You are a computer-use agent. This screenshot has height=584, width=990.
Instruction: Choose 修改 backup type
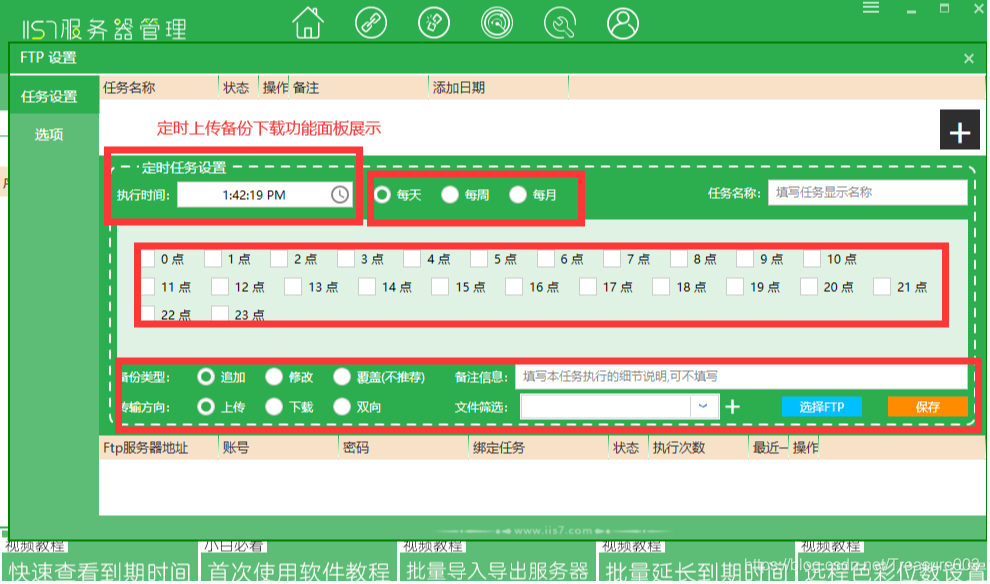pyautogui.click(x=274, y=377)
